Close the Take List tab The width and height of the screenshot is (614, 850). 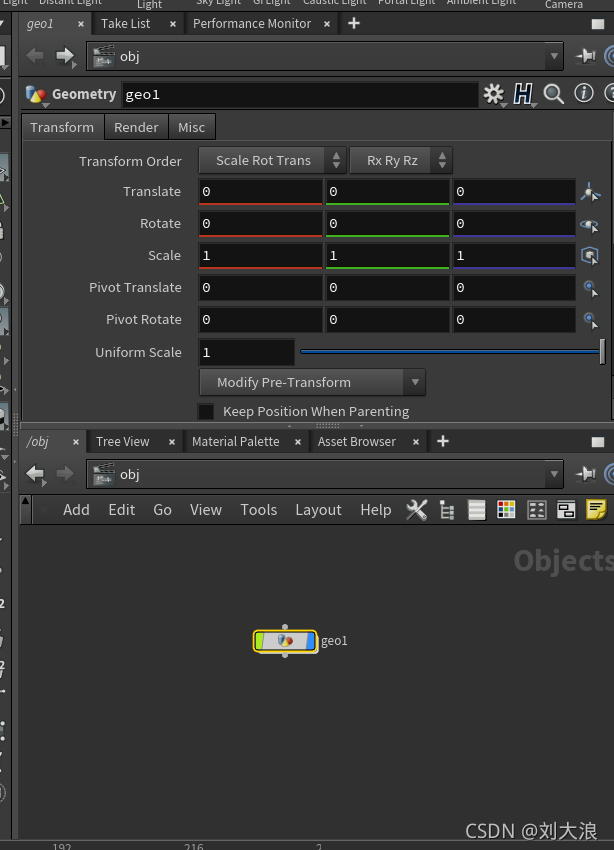tap(173, 24)
